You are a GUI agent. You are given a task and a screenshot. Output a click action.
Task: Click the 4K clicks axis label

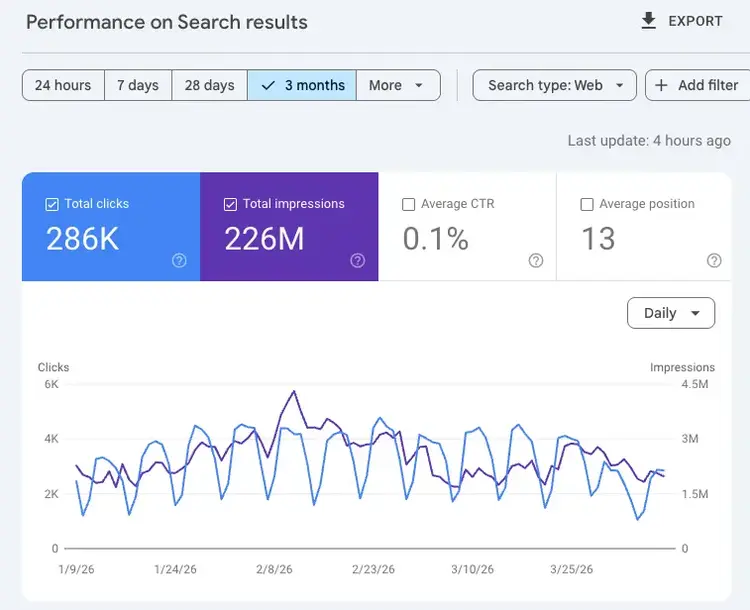click(51, 439)
